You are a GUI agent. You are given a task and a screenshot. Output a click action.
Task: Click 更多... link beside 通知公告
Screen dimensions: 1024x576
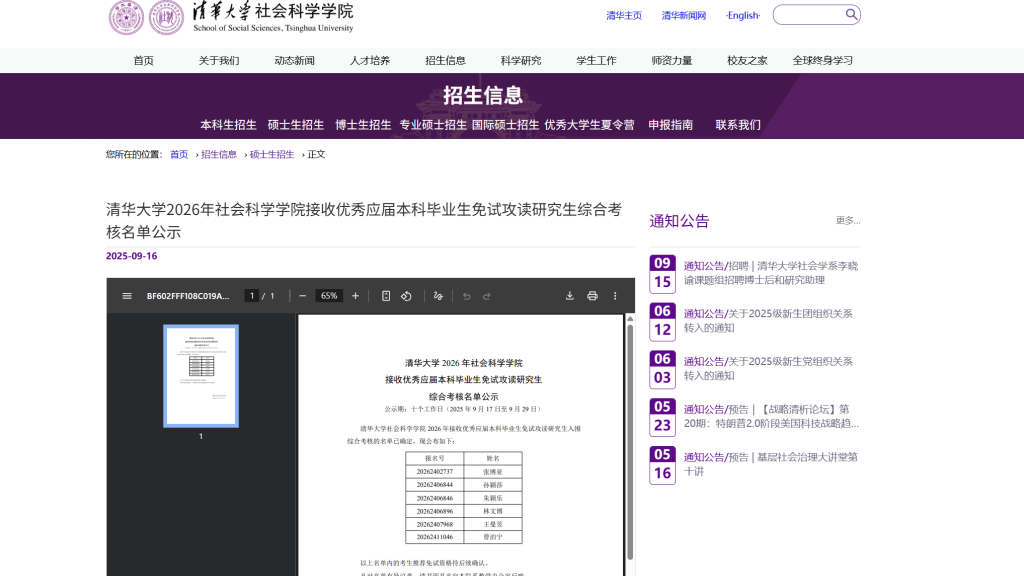(848, 221)
